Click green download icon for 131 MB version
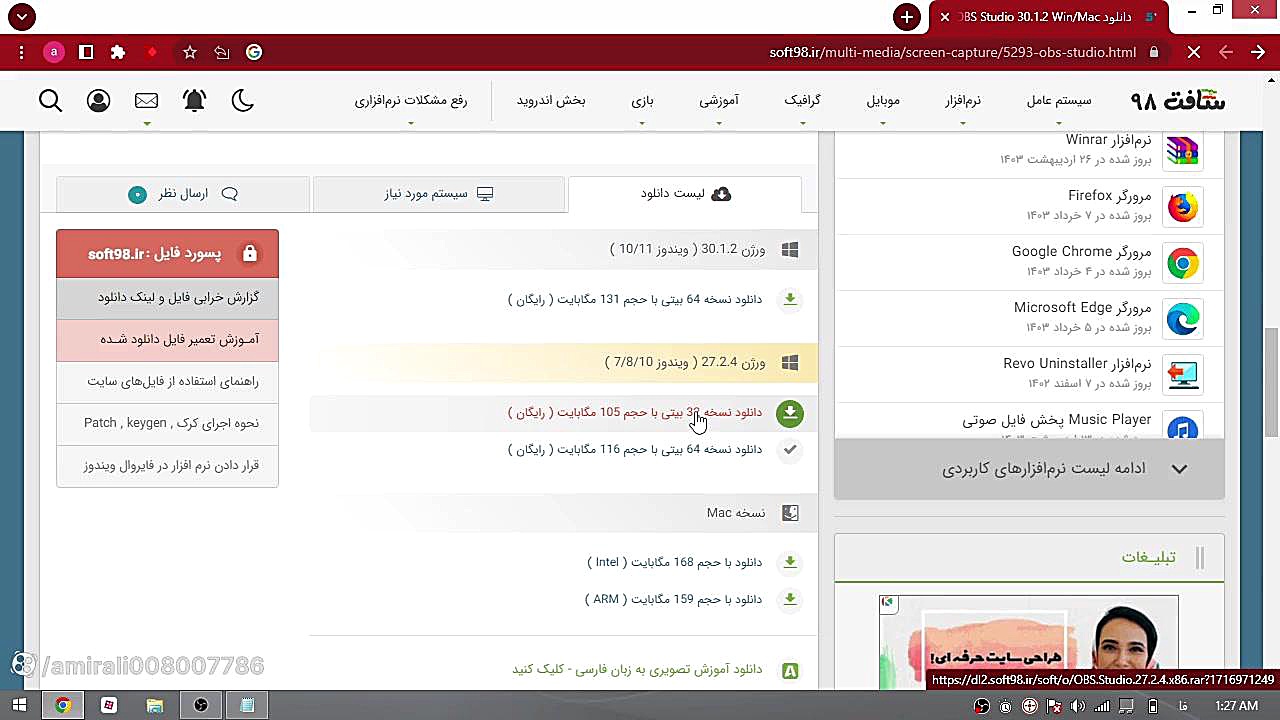Viewport: 1280px width, 720px height. (790, 299)
